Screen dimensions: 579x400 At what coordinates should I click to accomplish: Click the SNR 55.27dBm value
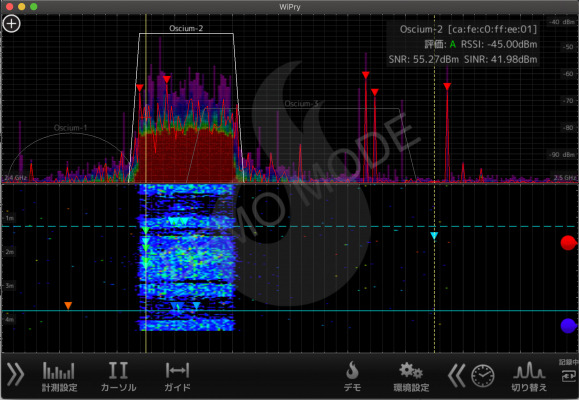tap(424, 59)
